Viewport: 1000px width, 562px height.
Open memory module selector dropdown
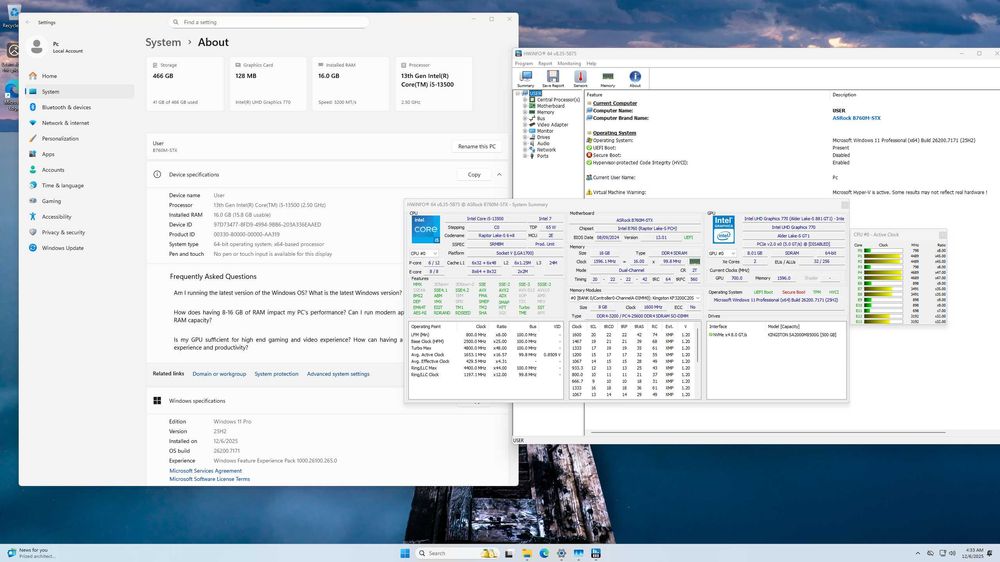coord(635,298)
